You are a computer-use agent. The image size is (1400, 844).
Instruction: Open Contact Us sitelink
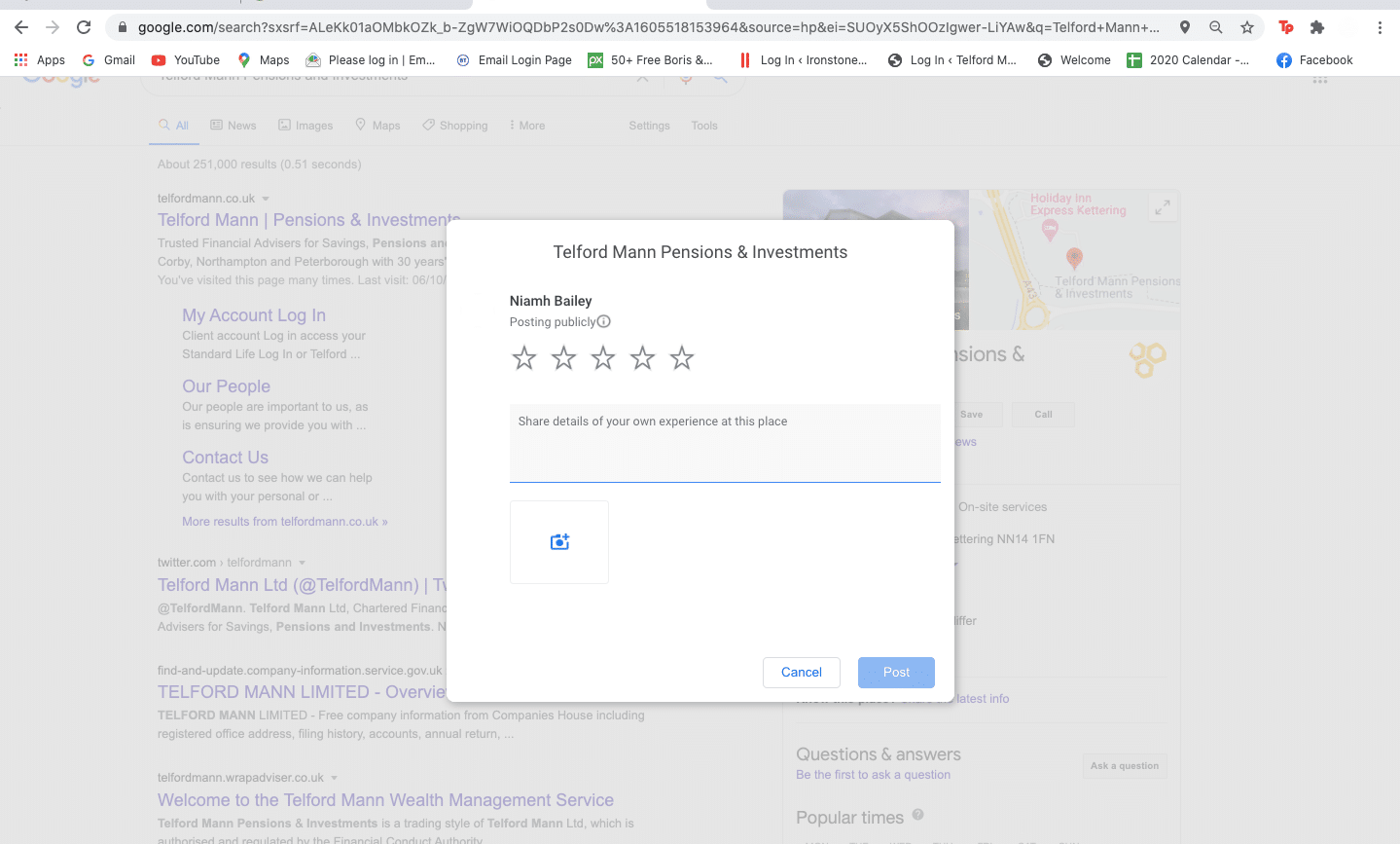(x=226, y=458)
